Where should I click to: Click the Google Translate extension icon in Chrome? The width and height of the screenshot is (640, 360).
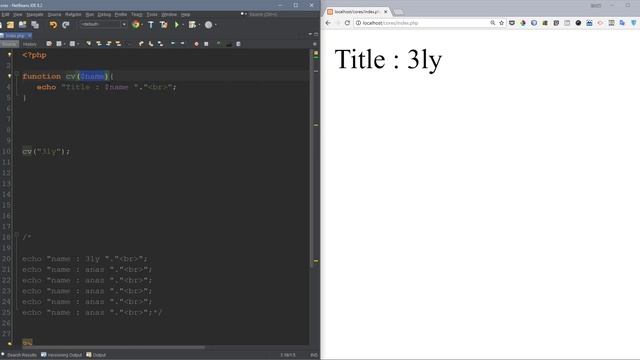click(622, 23)
